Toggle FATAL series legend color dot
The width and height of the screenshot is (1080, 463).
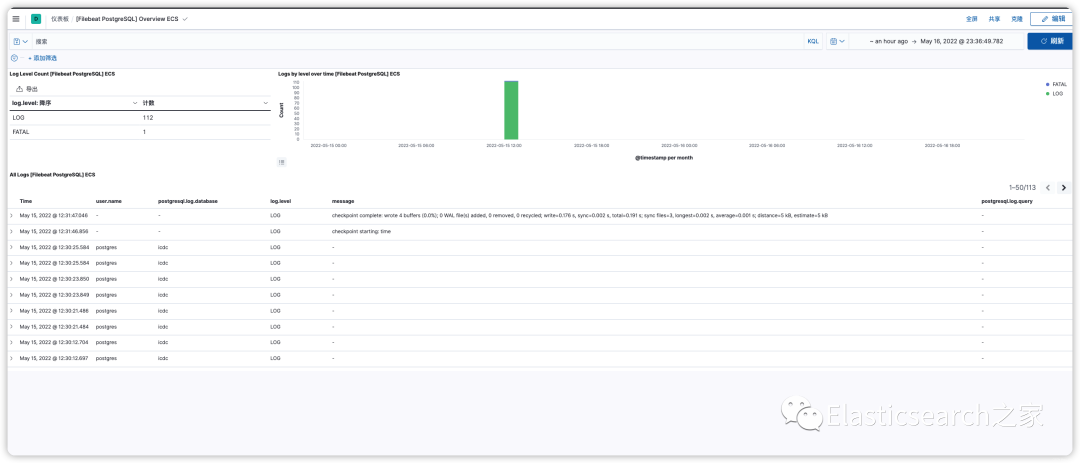coord(1048,84)
